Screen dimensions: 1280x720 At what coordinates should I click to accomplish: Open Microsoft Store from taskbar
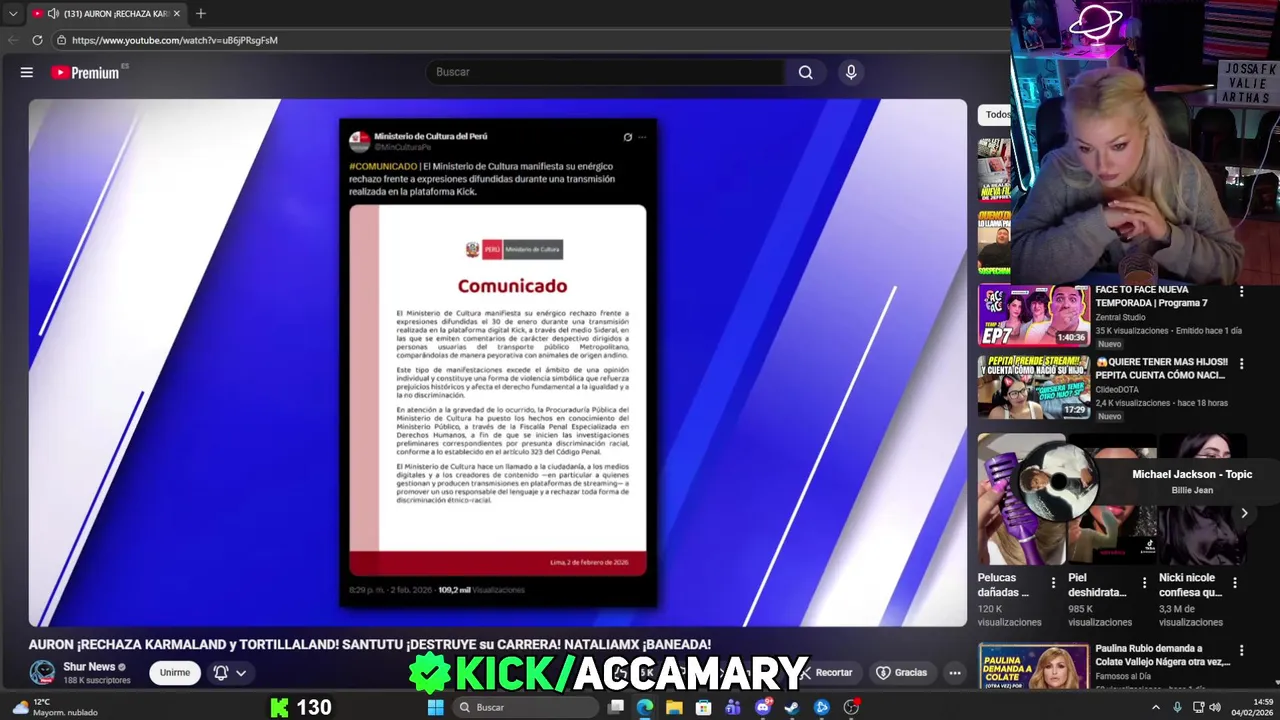[x=704, y=707]
